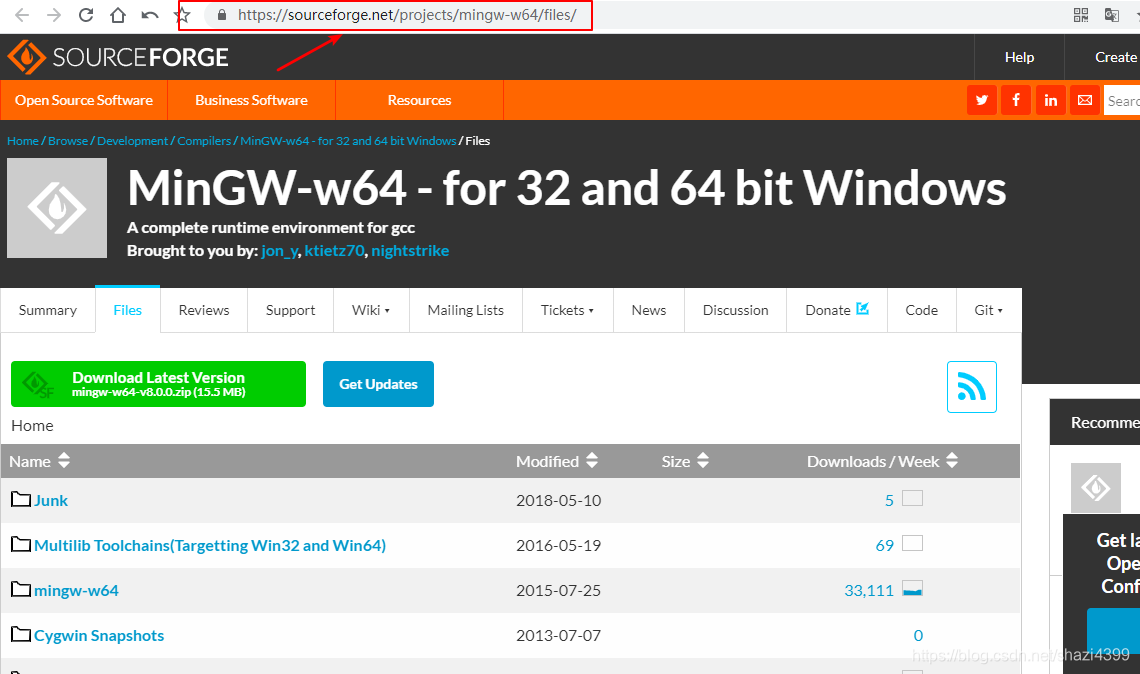Click the Home breadcrumb link
The height and width of the screenshot is (674, 1140).
pos(23,141)
